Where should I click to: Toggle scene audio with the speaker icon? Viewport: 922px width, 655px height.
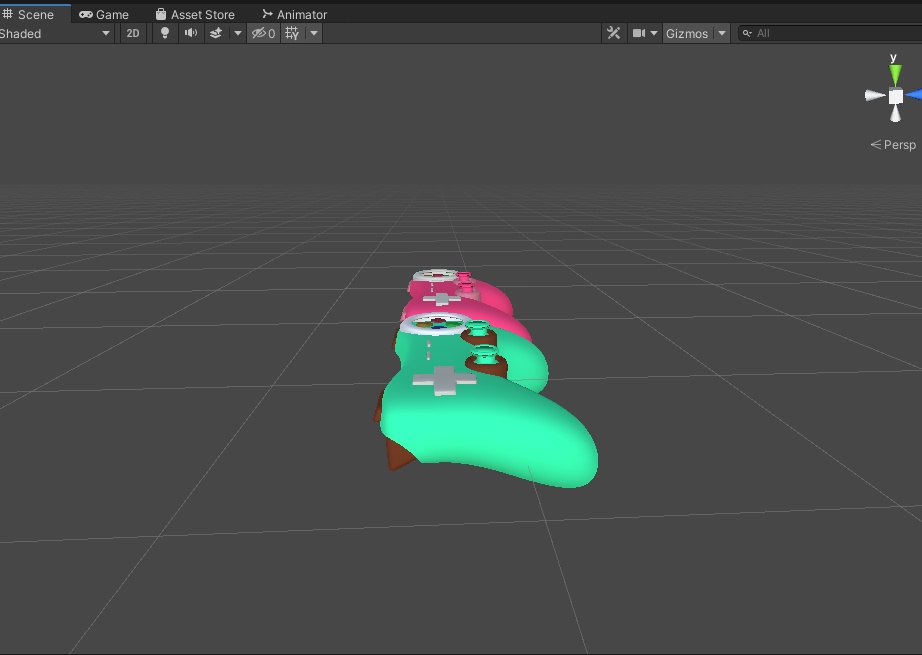point(190,33)
